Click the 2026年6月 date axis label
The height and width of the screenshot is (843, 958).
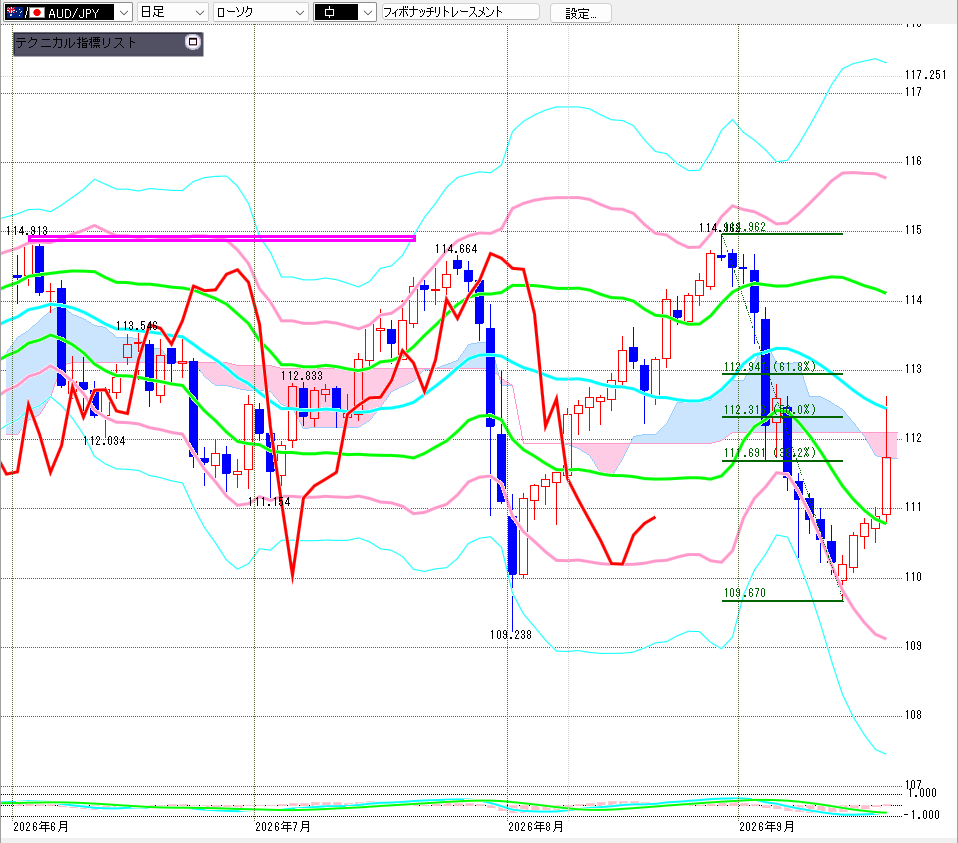[x=41, y=827]
